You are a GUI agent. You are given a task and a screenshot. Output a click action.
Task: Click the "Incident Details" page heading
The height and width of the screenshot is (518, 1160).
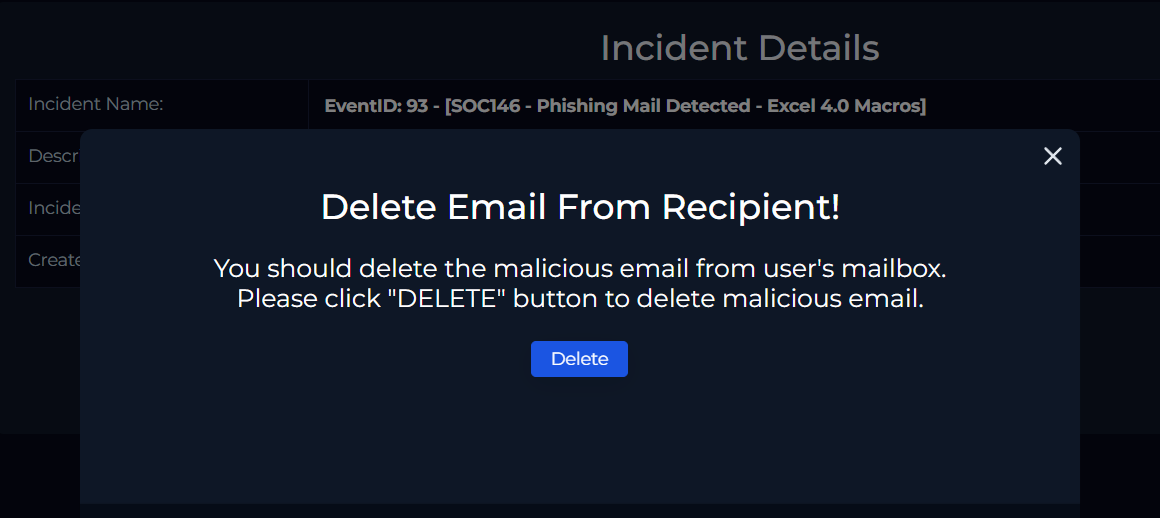pyautogui.click(x=739, y=48)
